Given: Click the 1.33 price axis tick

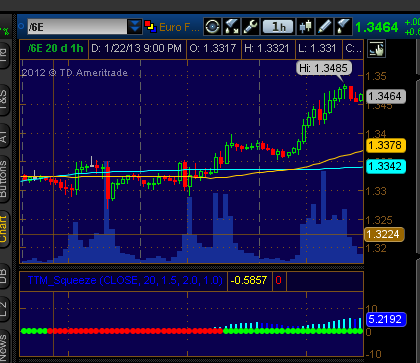Looking at the screenshot, I should (x=376, y=191).
